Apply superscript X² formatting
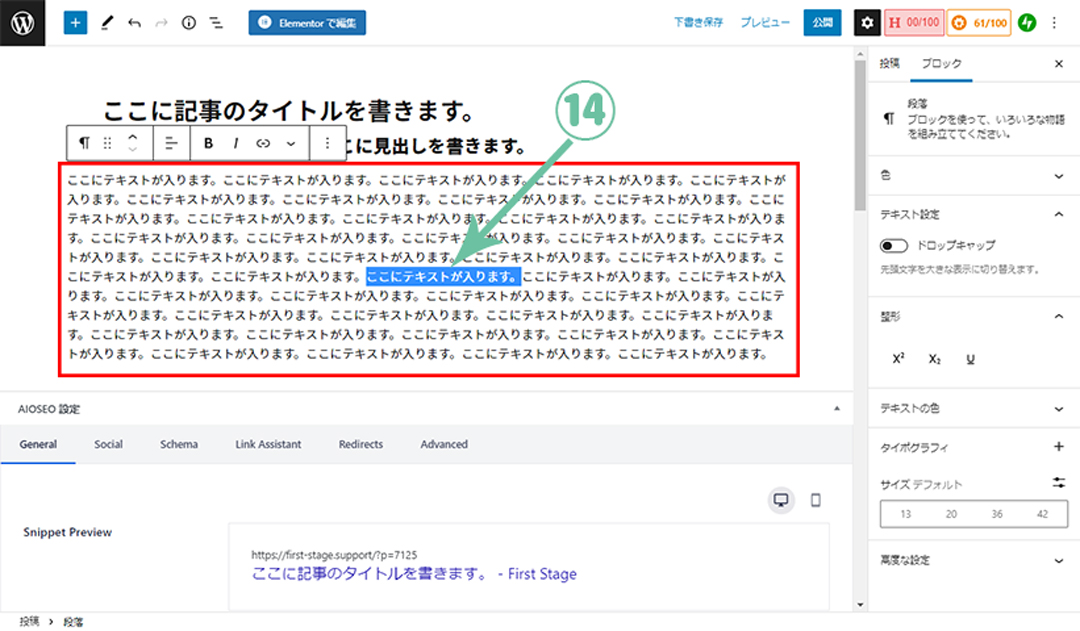1080x631 pixels. click(x=898, y=358)
